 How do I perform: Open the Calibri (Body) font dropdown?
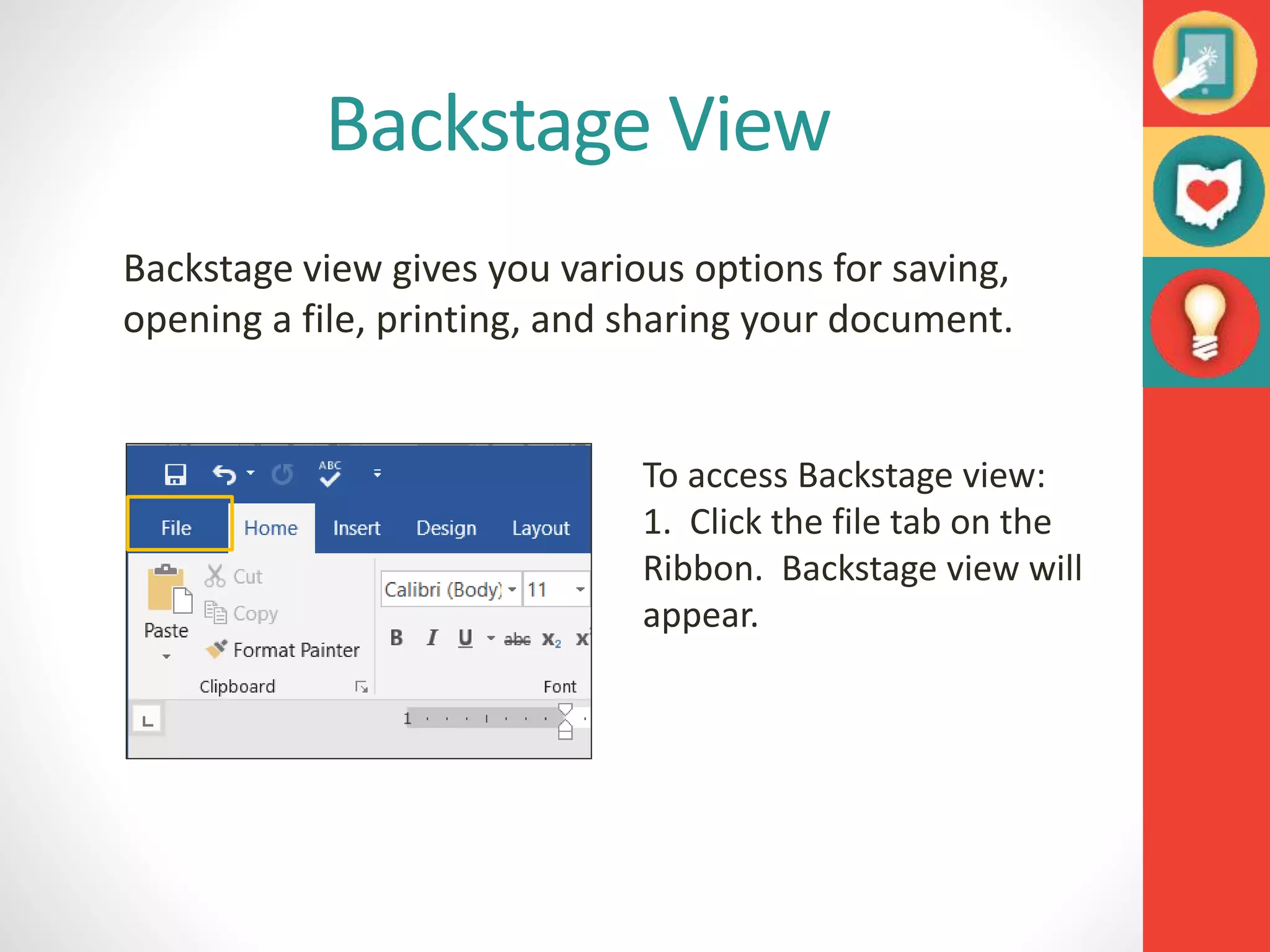coord(512,589)
